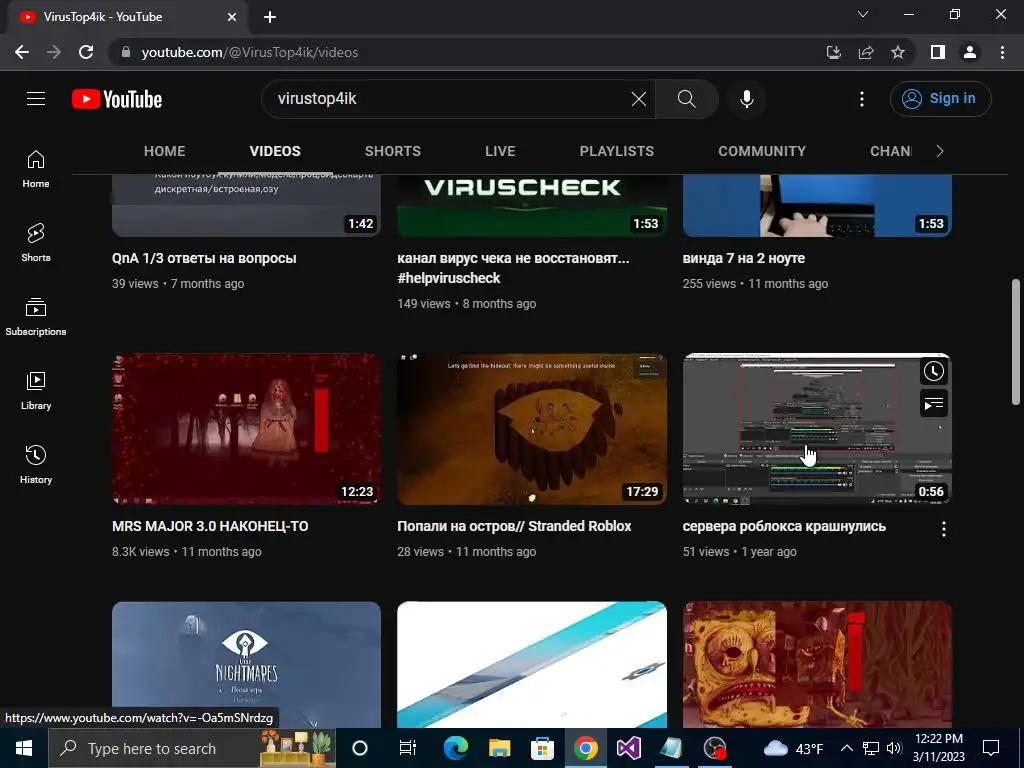Bookmark this page with star
This screenshot has width=1024, height=768.
898,52
